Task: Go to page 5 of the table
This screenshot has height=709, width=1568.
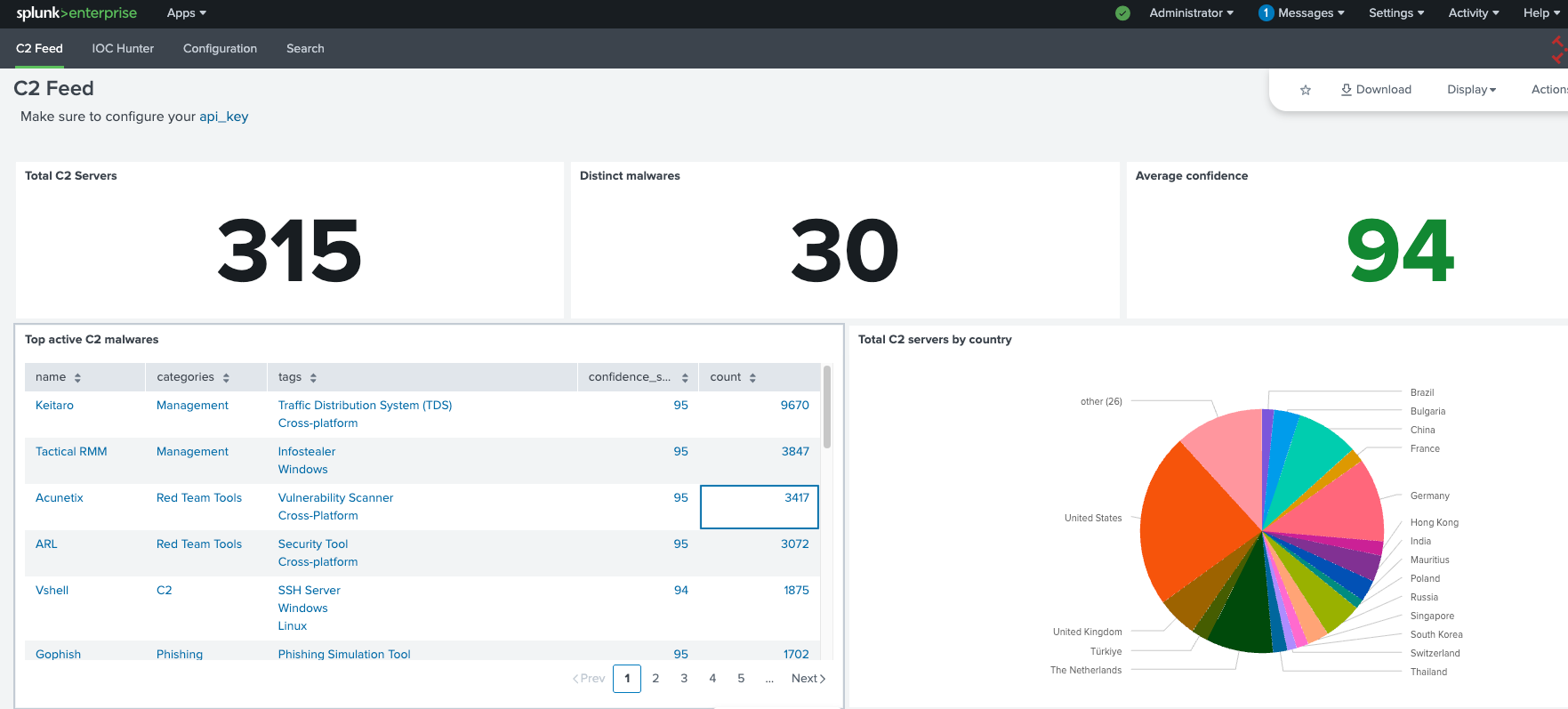Action: pyautogui.click(x=741, y=678)
